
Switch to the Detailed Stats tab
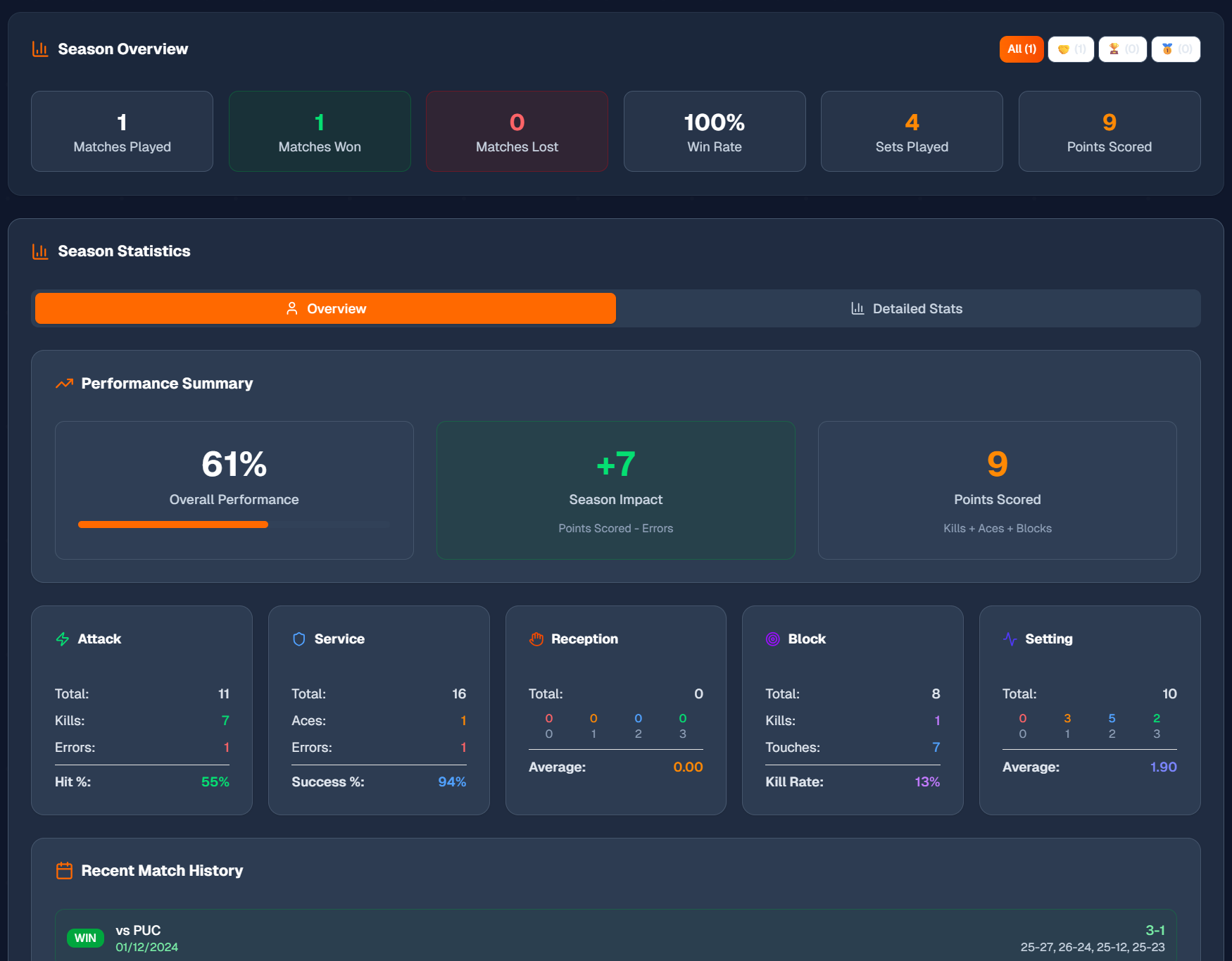[x=907, y=308]
